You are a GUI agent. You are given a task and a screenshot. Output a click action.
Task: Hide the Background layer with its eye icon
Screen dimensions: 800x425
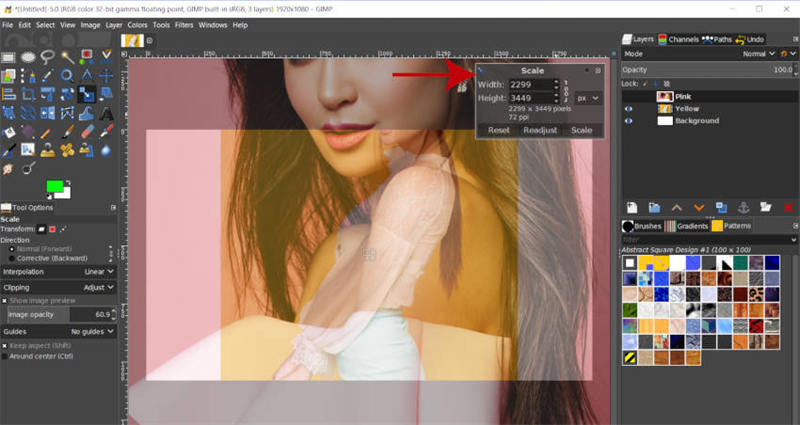point(629,121)
